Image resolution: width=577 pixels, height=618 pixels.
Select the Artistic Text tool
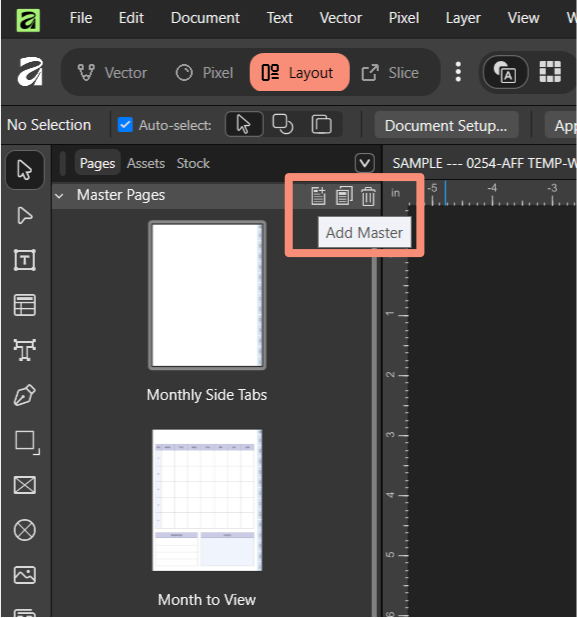(x=24, y=350)
